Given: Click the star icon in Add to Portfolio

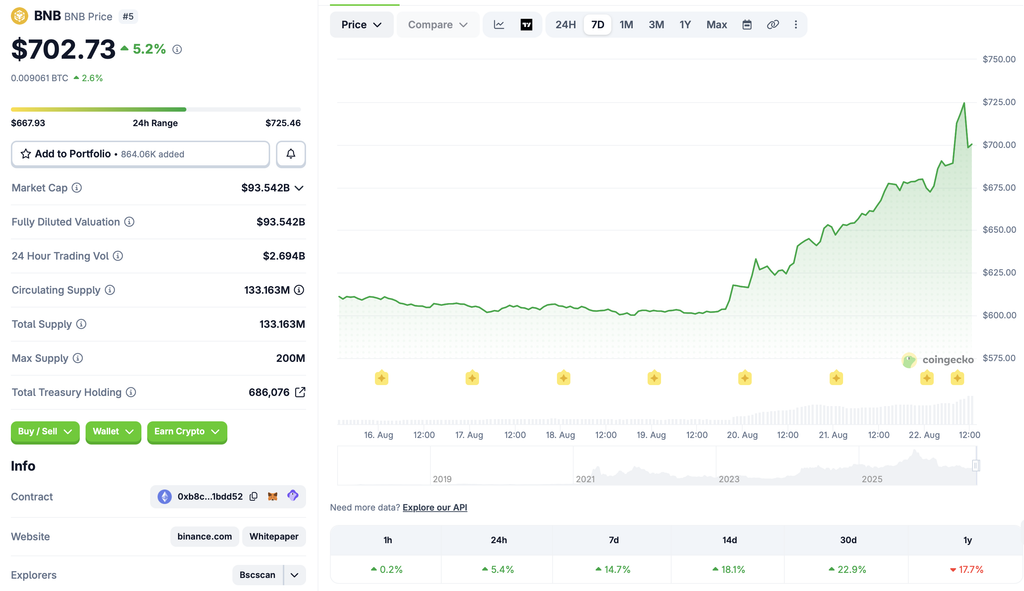Looking at the screenshot, I should (x=25, y=154).
